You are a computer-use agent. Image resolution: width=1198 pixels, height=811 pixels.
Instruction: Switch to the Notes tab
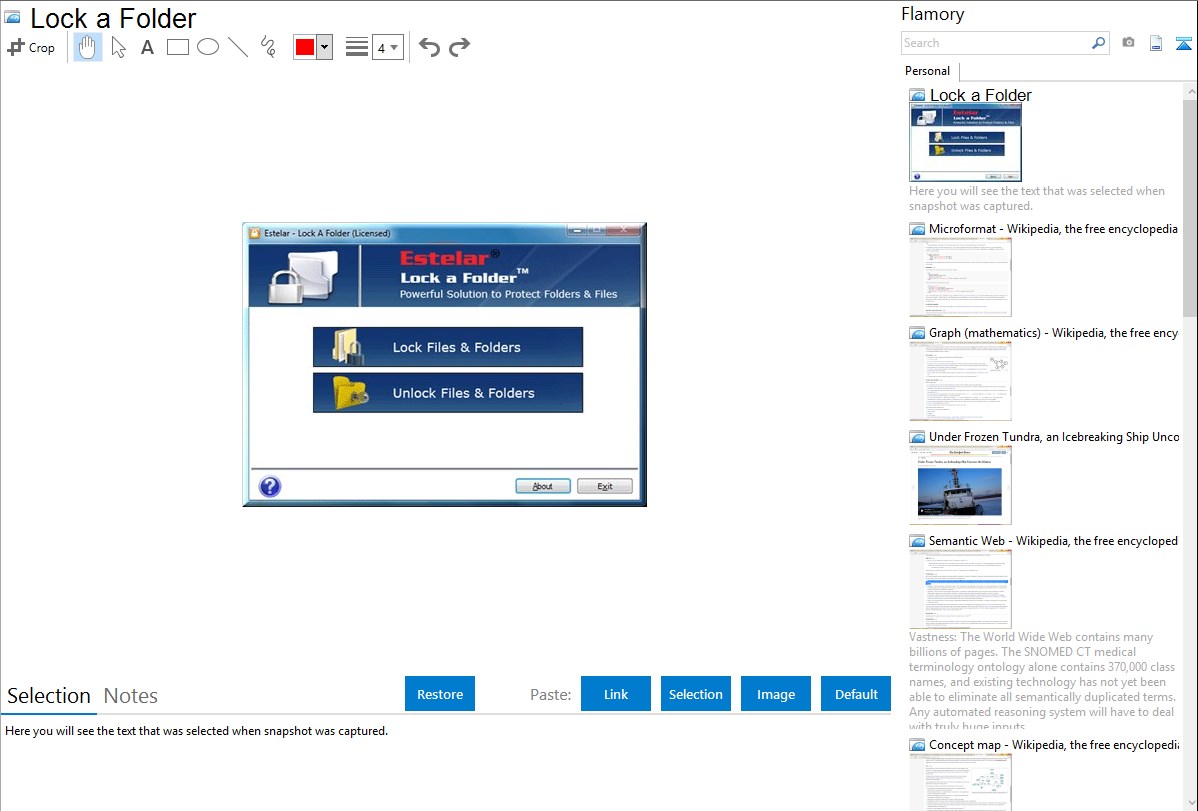(131, 696)
